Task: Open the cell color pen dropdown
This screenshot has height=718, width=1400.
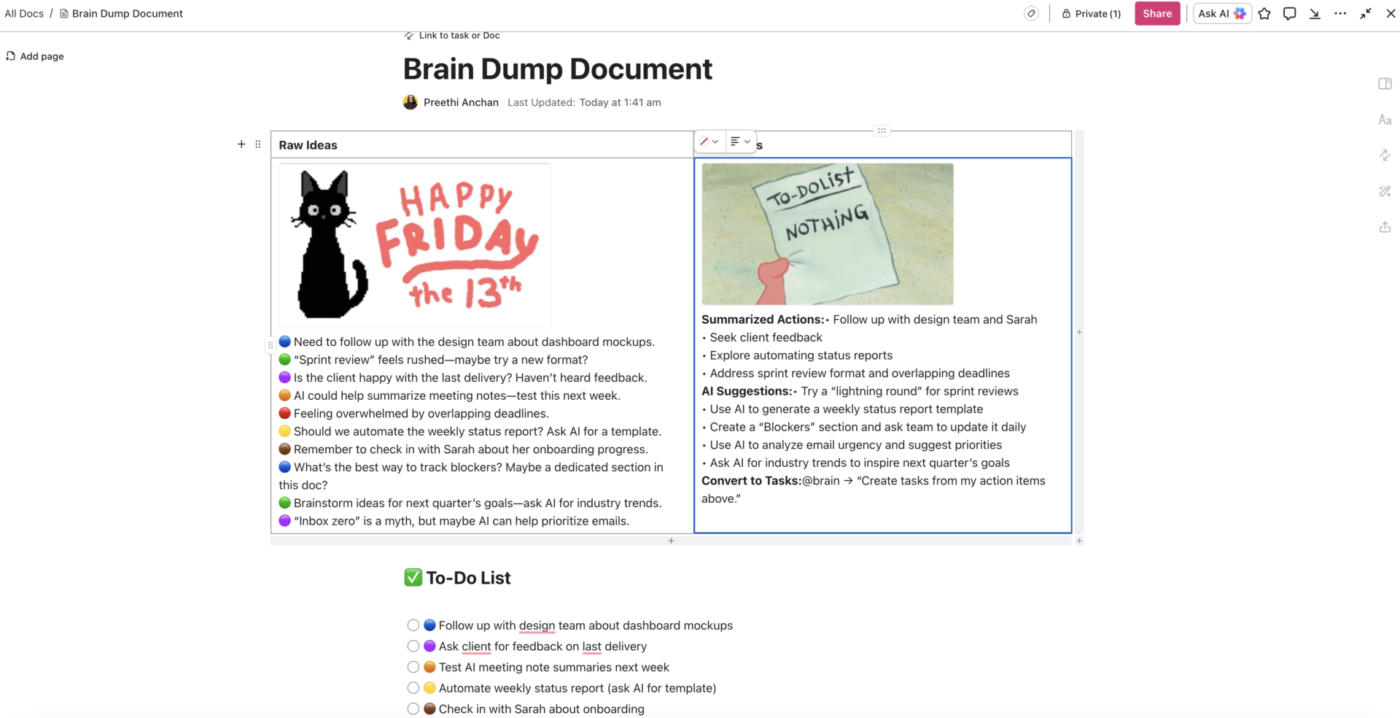Action: [709, 142]
